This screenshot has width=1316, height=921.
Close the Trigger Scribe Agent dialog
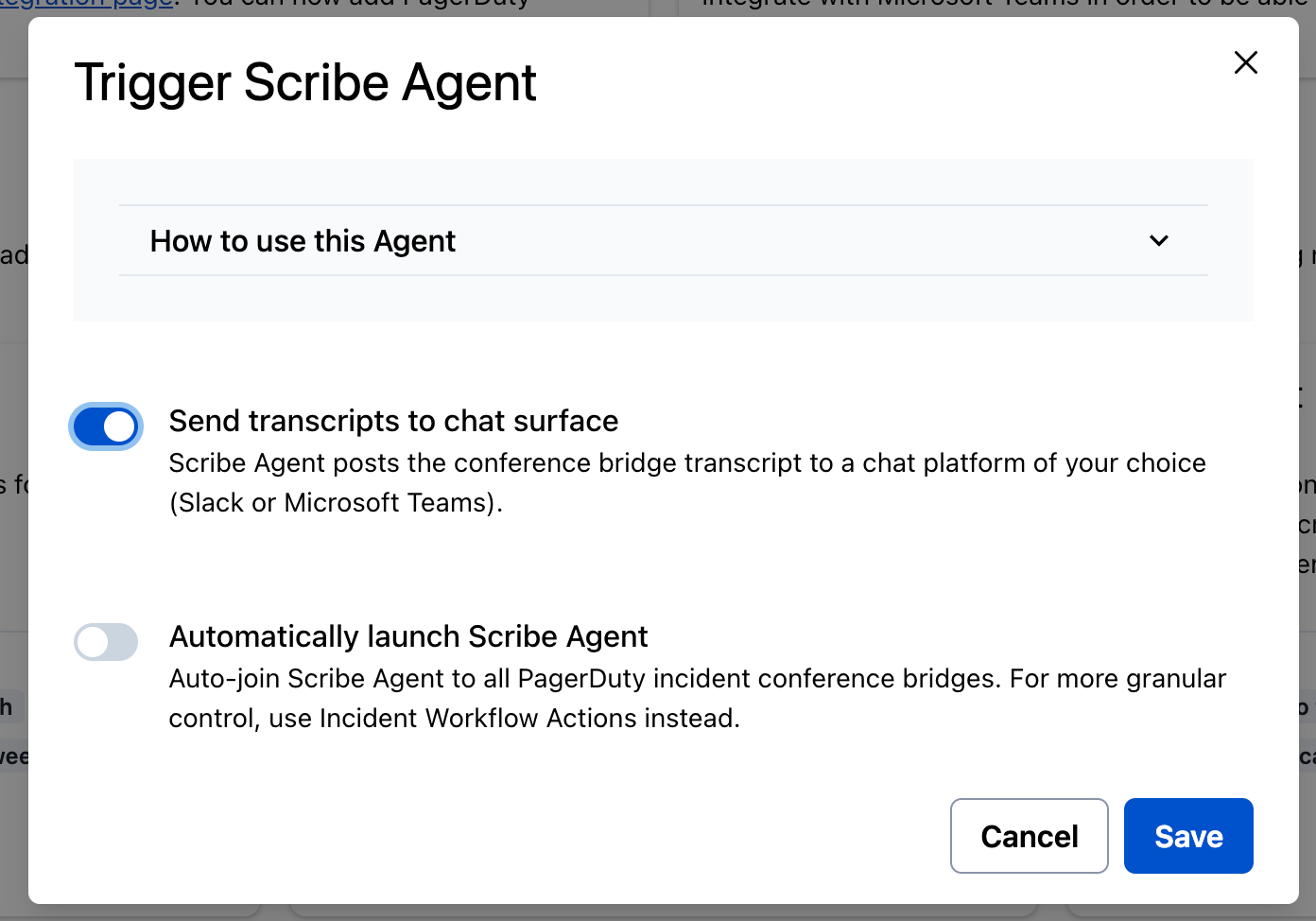point(1246,62)
